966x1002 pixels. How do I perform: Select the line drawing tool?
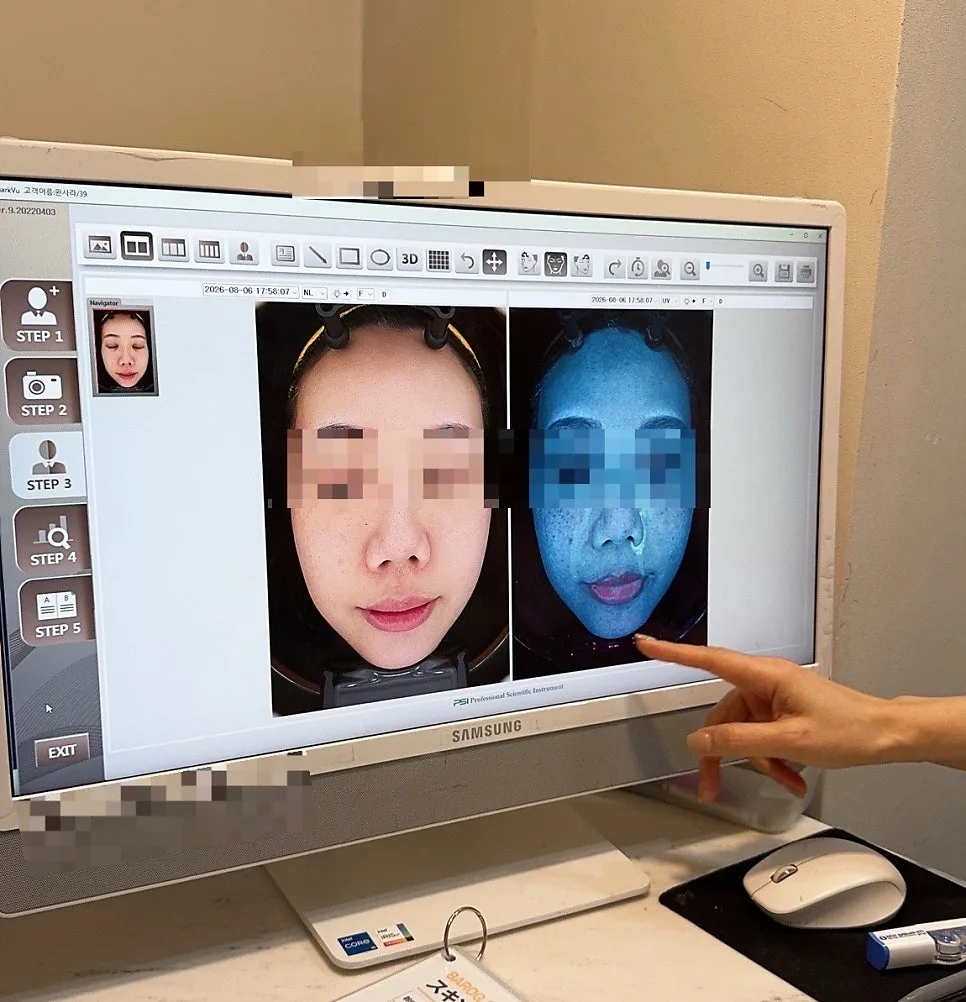coord(317,256)
